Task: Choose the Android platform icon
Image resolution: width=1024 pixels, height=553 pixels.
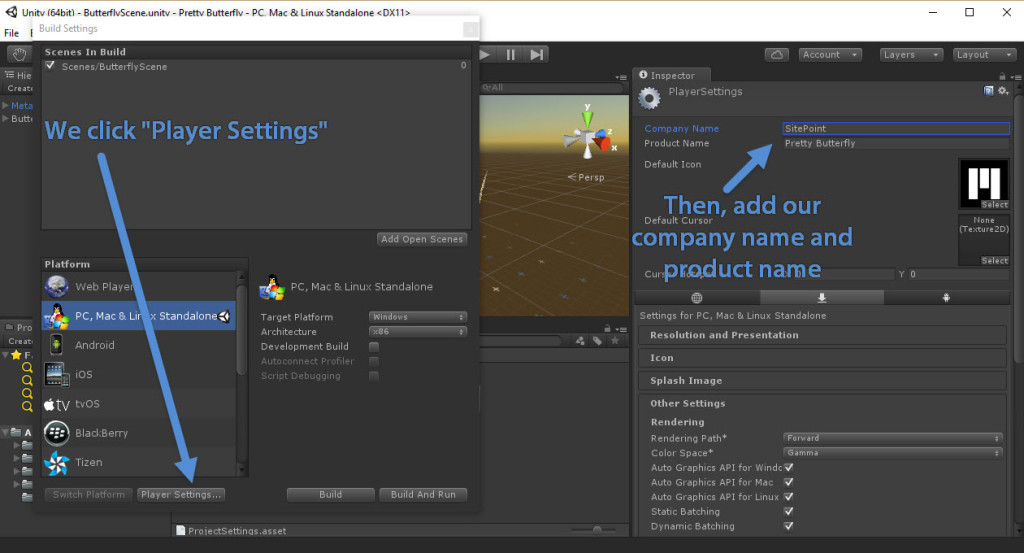Action: tap(56, 345)
